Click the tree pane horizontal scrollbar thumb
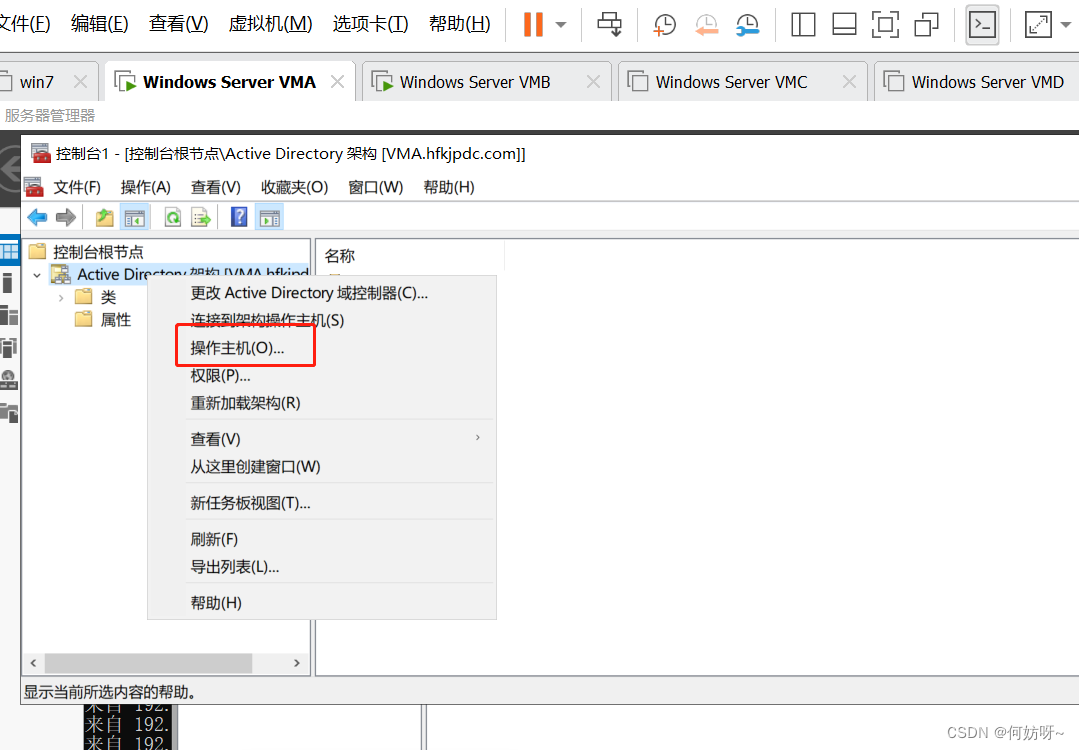This screenshot has width=1079, height=750. click(148, 662)
